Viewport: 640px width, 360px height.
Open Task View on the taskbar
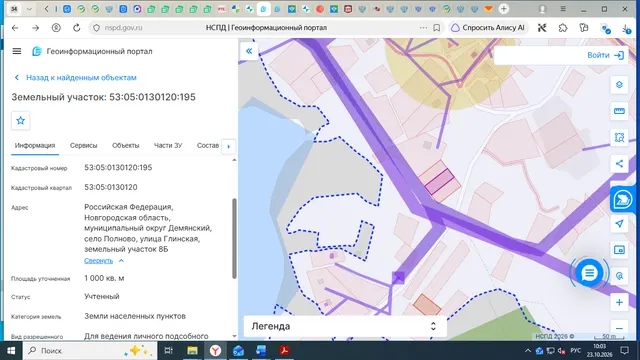tap(168, 351)
